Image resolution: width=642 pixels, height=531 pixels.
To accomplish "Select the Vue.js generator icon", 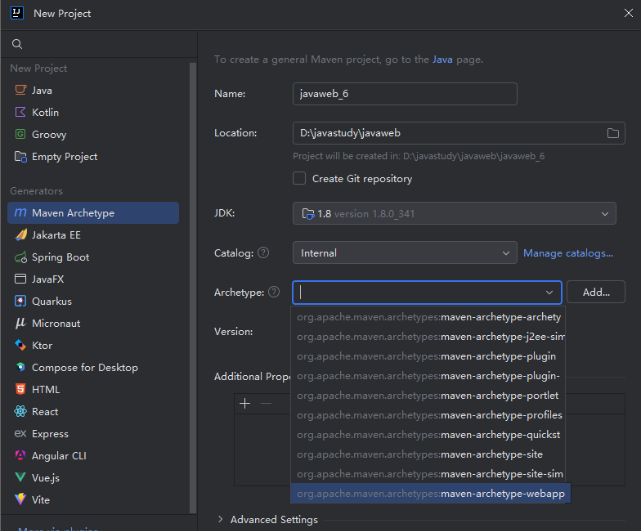I will click(21, 477).
